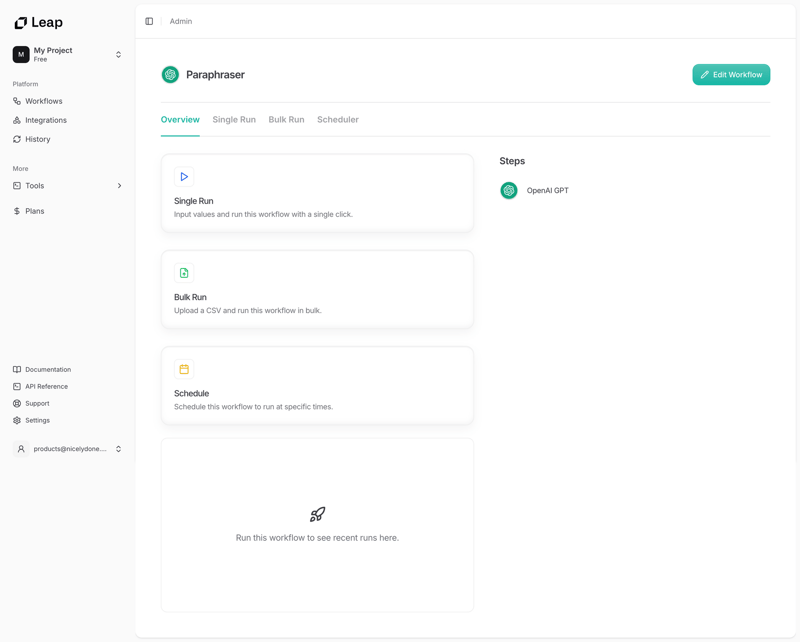Open Integrations from the sidebar icon
This screenshot has width=800, height=642.
pyautogui.click(x=16, y=120)
